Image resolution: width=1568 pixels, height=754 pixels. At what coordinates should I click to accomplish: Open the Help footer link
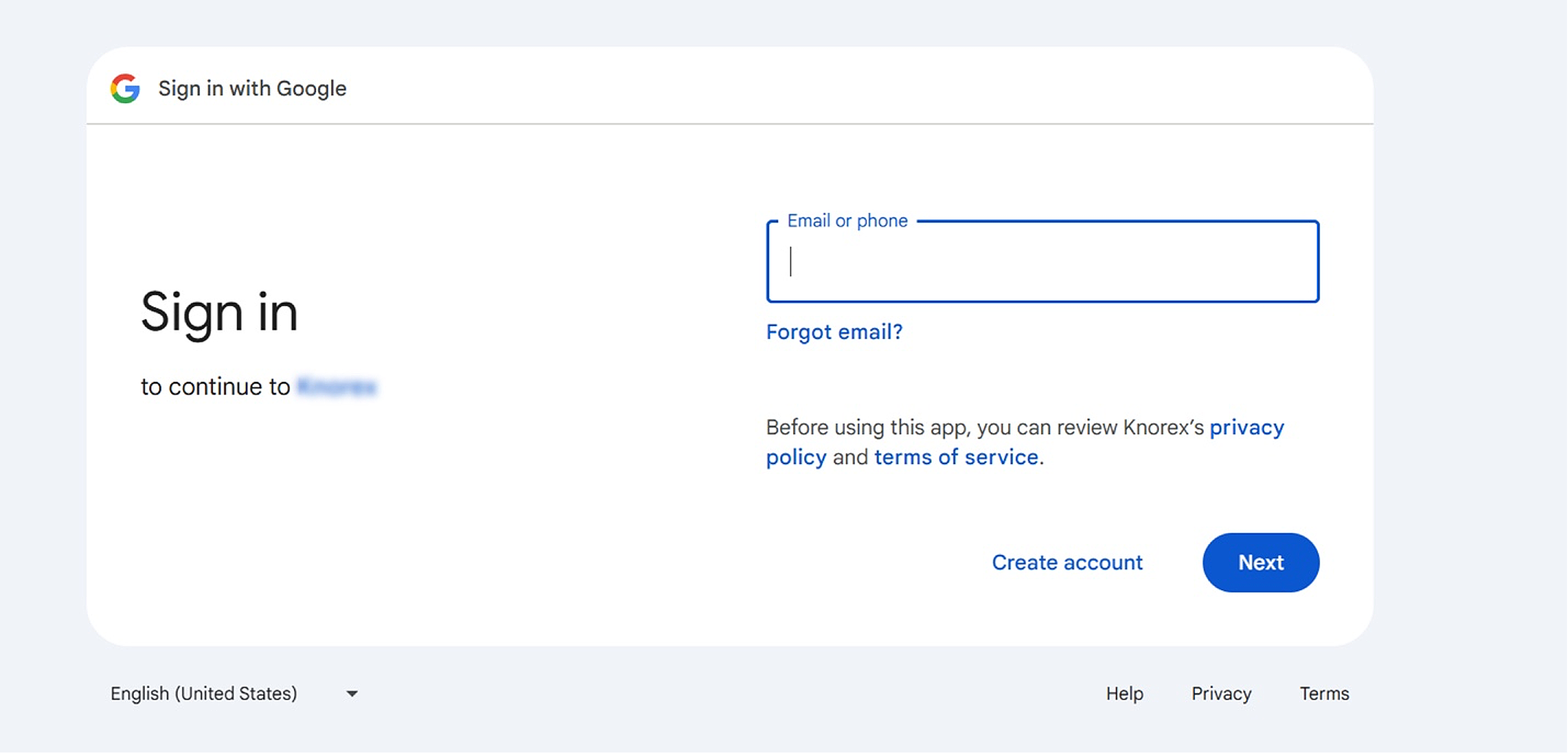point(1124,694)
